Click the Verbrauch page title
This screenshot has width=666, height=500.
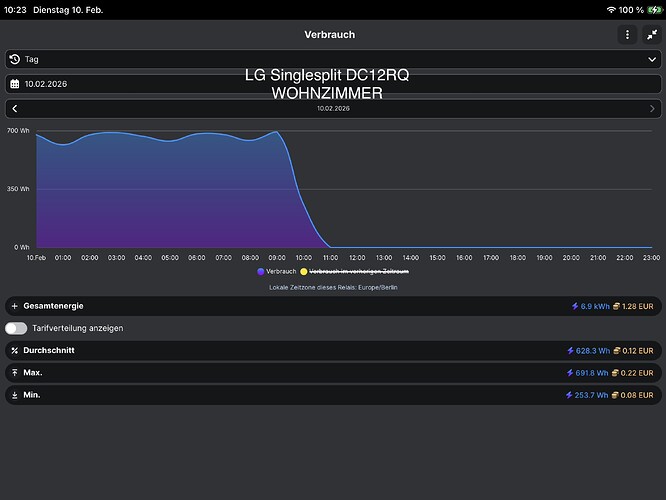(x=330, y=35)
